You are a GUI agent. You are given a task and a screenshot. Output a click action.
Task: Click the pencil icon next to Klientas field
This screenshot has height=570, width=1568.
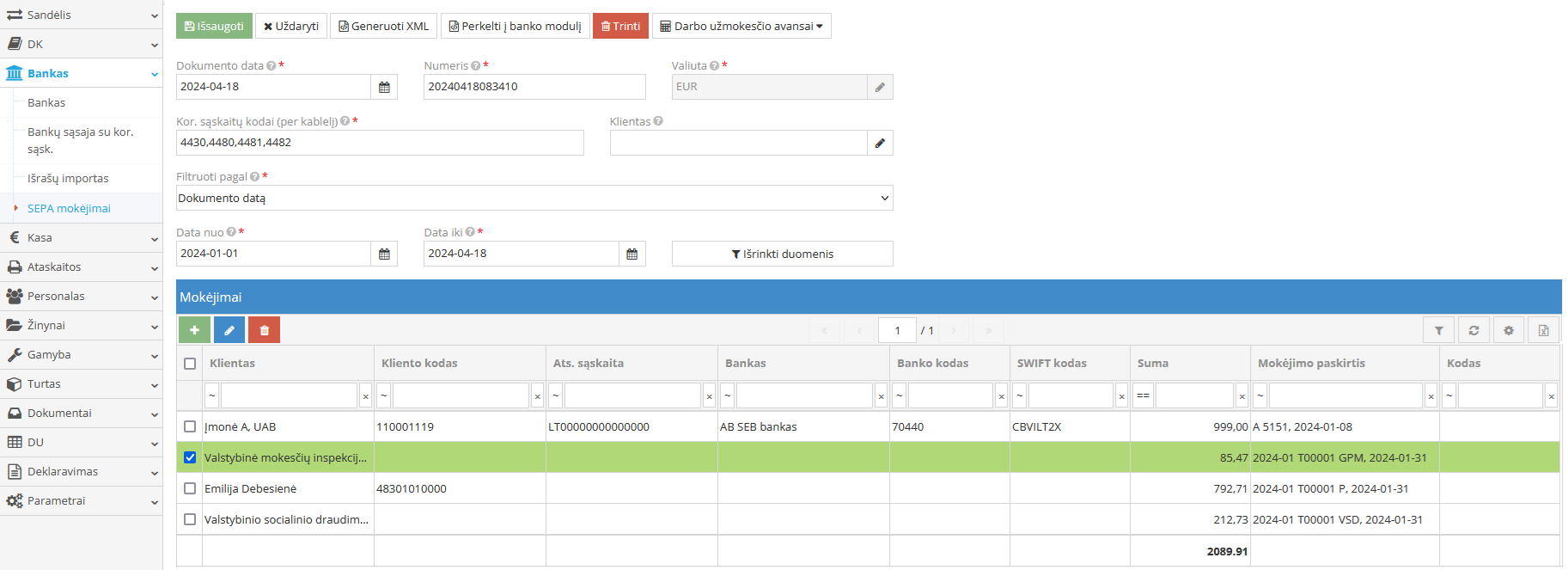tap(880, 143)
